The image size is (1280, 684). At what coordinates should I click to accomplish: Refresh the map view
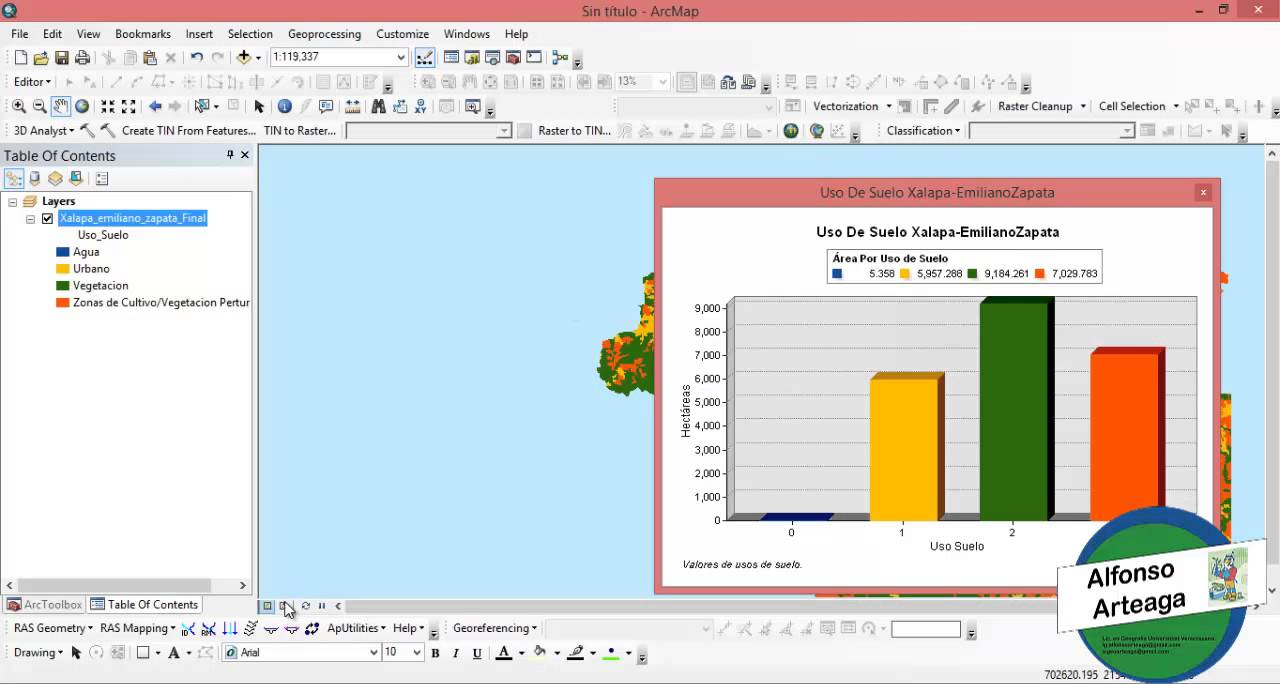pyautogui.click(x=306, y=606)
